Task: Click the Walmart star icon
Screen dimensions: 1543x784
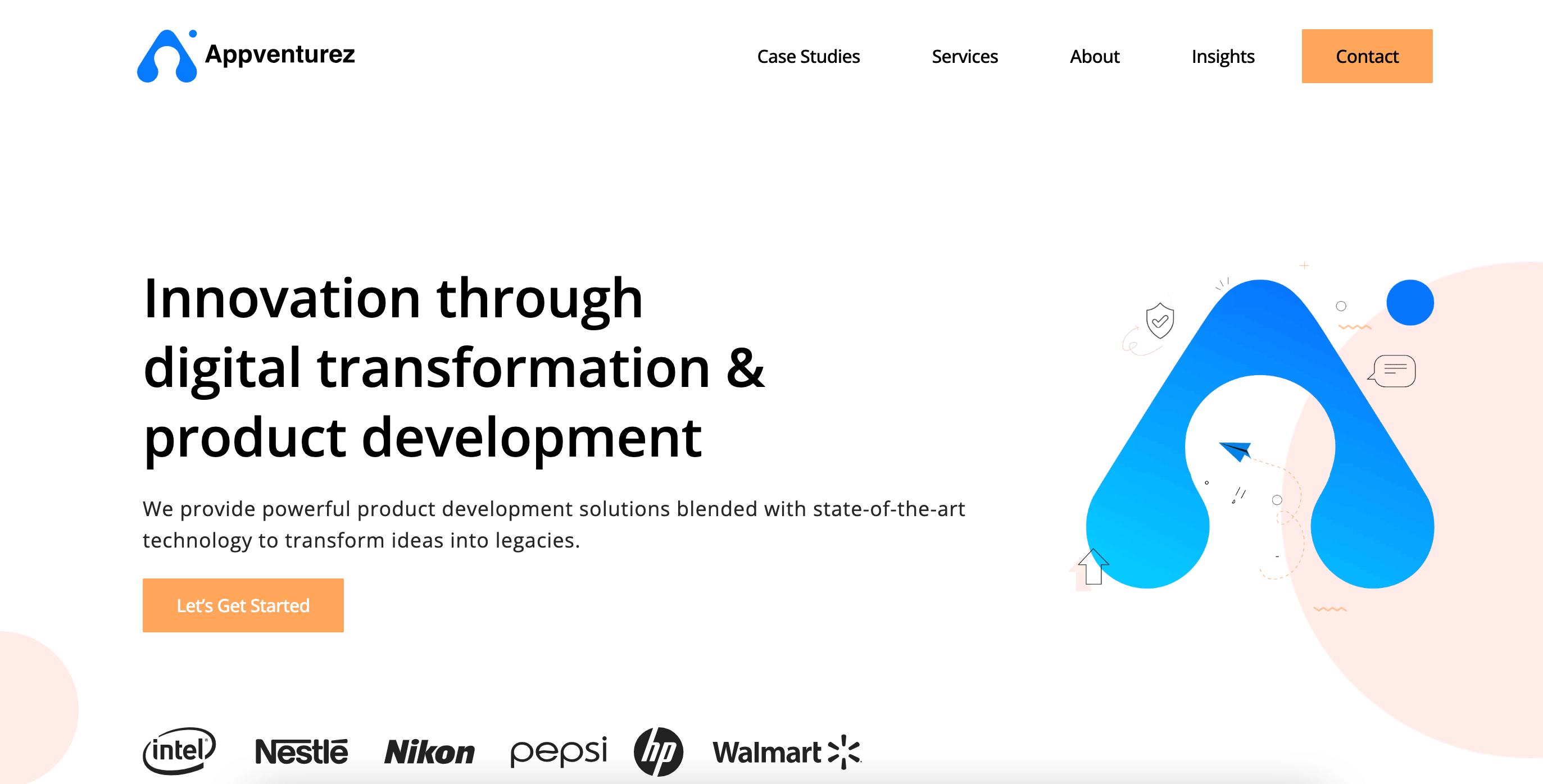Action: tap(856, 749)
